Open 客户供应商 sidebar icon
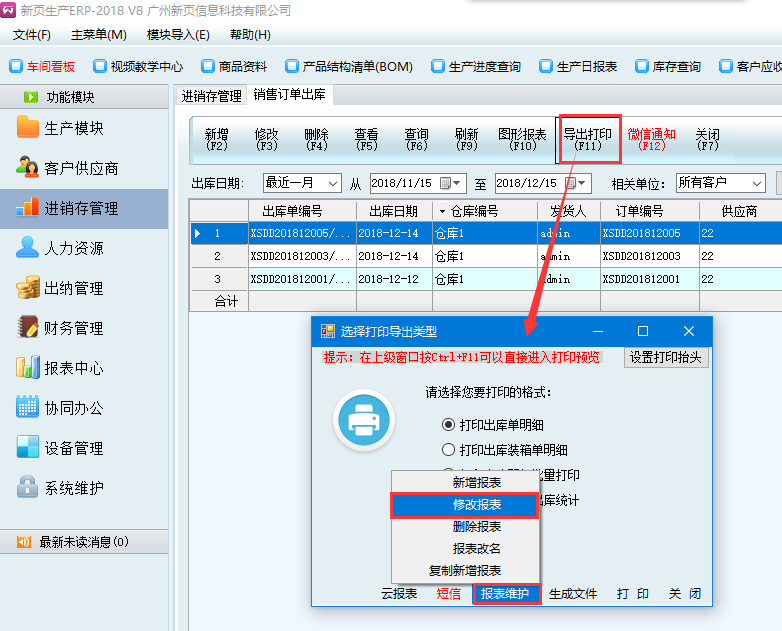Image resolution: width=782 pixels, height=631 pixels. tap(27, 168)
